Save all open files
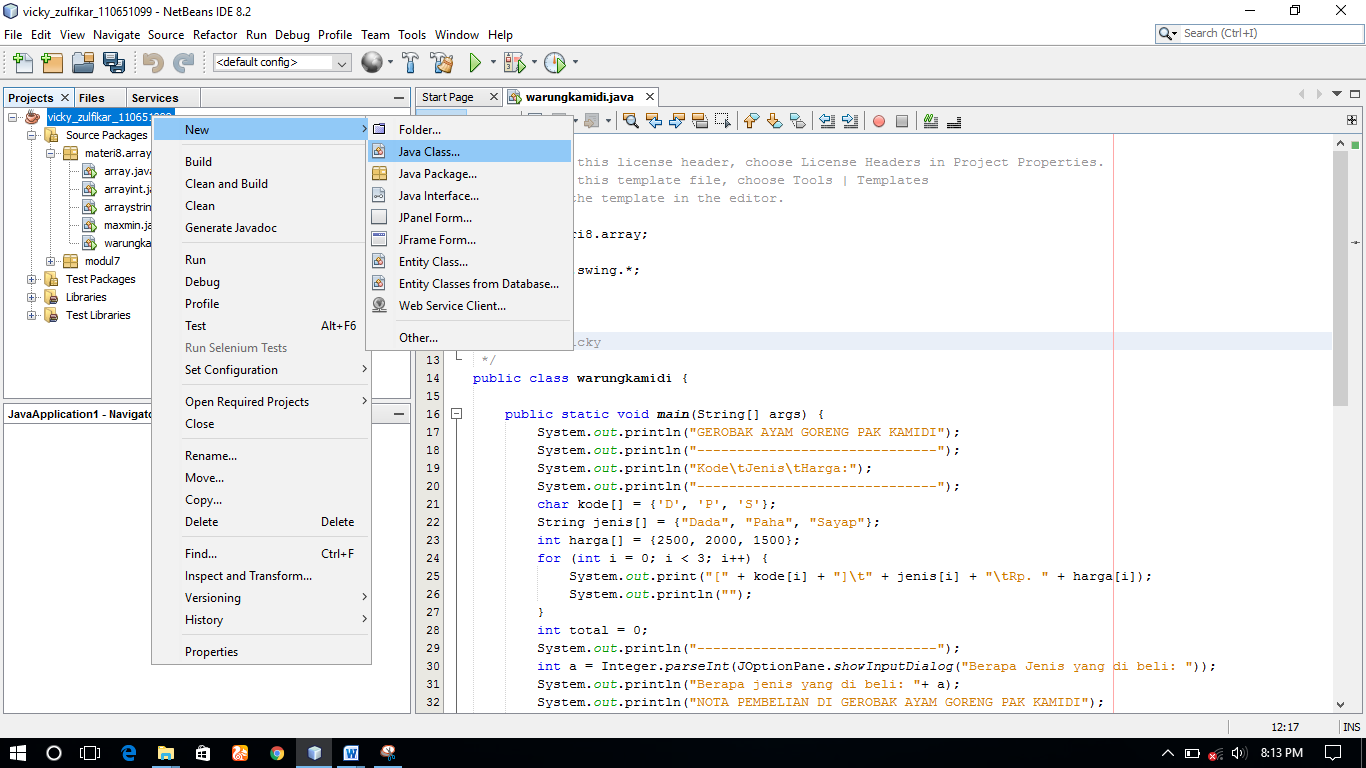Screen dimensions: 1366x768 pos(113,62)
